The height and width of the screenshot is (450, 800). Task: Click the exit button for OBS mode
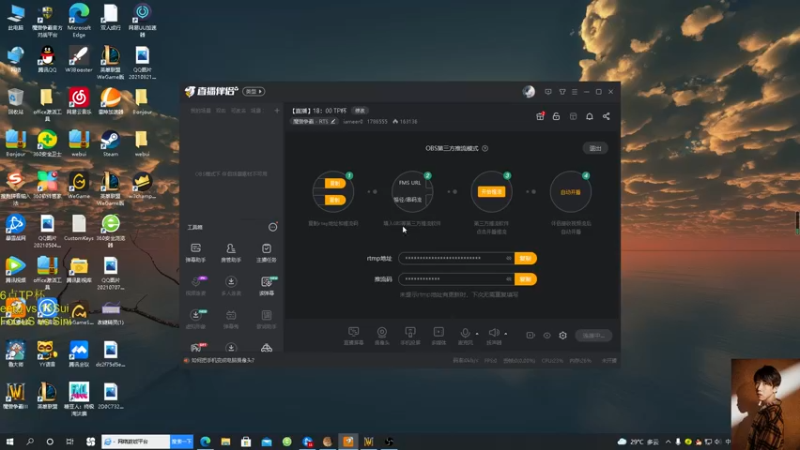(595, 148)
